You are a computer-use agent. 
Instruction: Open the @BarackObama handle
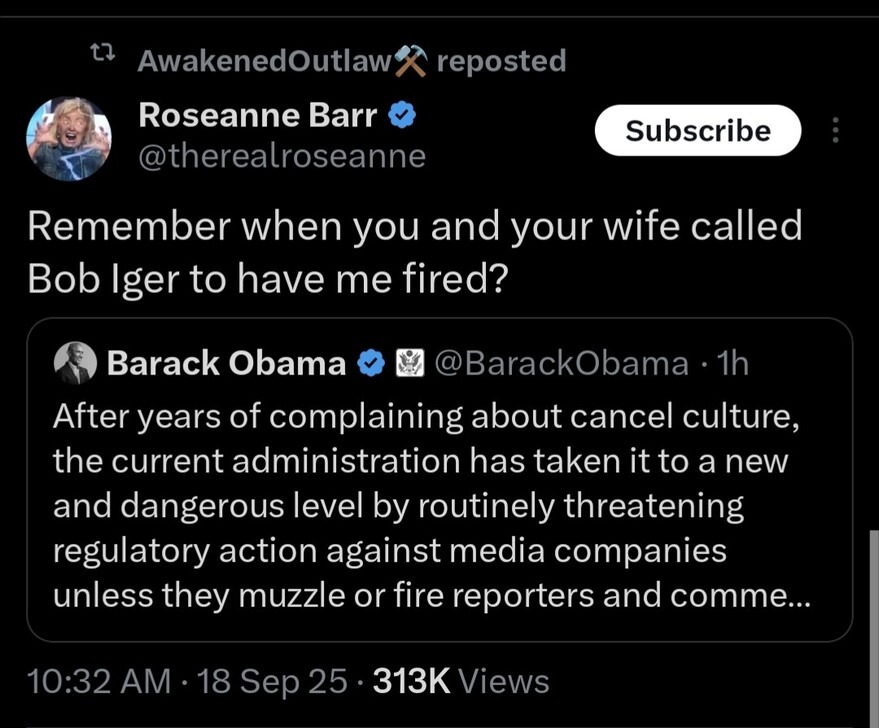pos(560,363)
